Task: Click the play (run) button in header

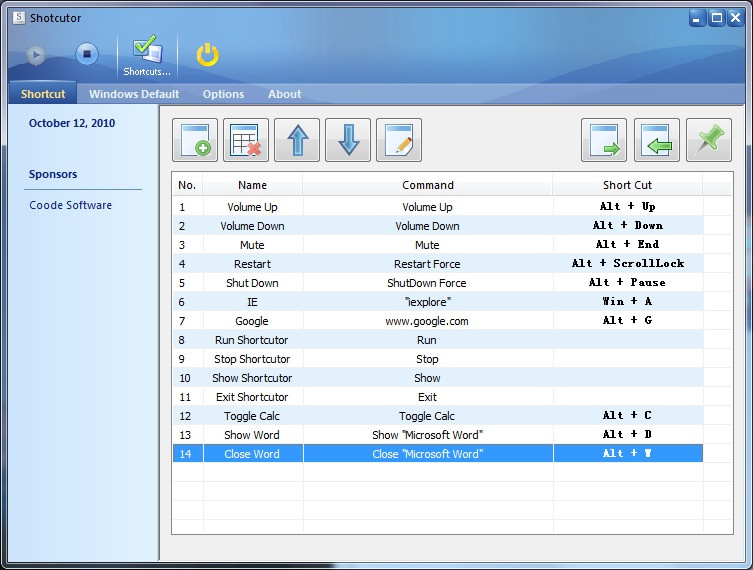Action: coord(36,54)
